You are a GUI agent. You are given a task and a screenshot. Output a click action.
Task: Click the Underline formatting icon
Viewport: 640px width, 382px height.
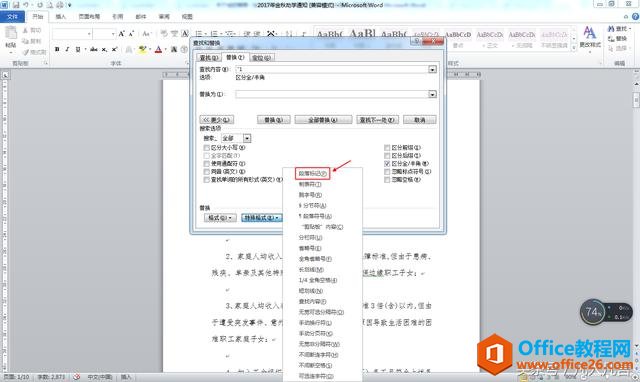(78, 49)
